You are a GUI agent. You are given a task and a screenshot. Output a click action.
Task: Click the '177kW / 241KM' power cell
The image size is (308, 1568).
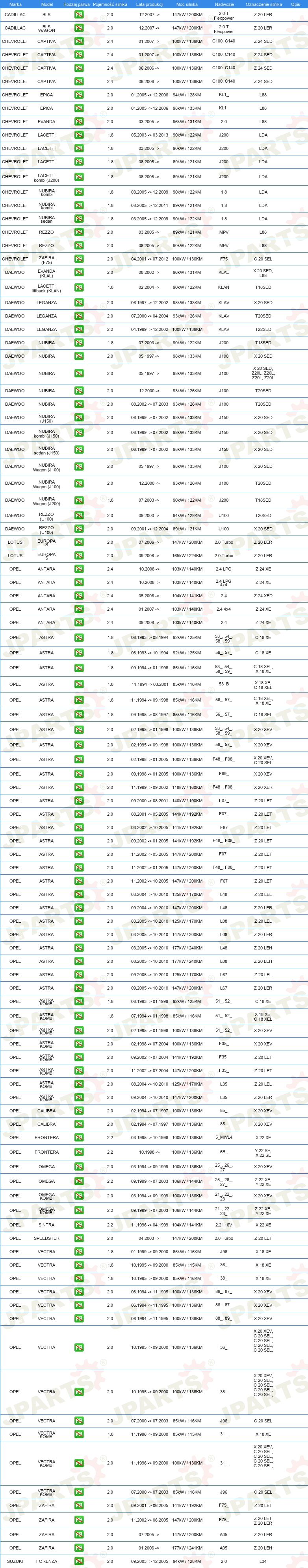[x=187, y=1548]
